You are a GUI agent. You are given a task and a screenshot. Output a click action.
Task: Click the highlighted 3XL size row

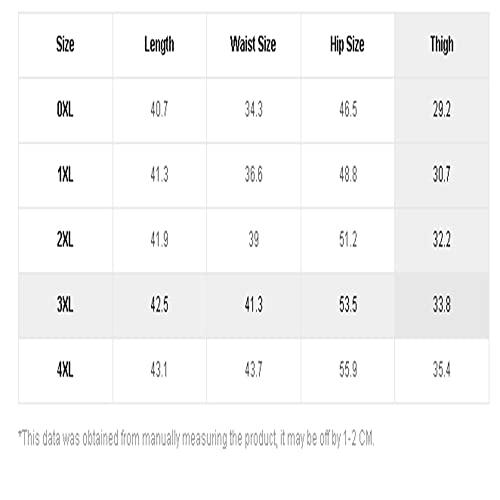[x=254, y=305]
